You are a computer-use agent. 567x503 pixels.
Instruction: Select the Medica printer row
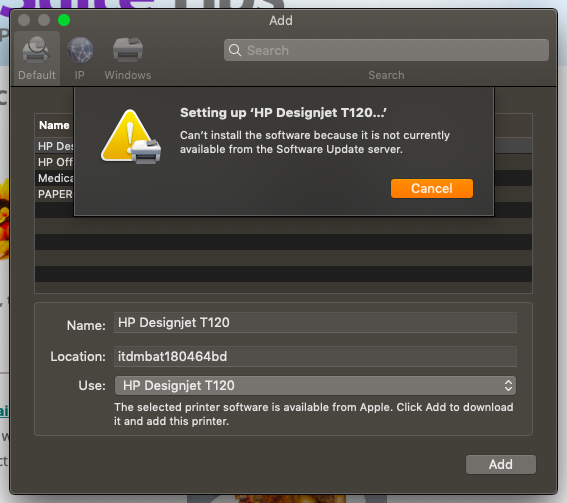(x=55, y=178)
